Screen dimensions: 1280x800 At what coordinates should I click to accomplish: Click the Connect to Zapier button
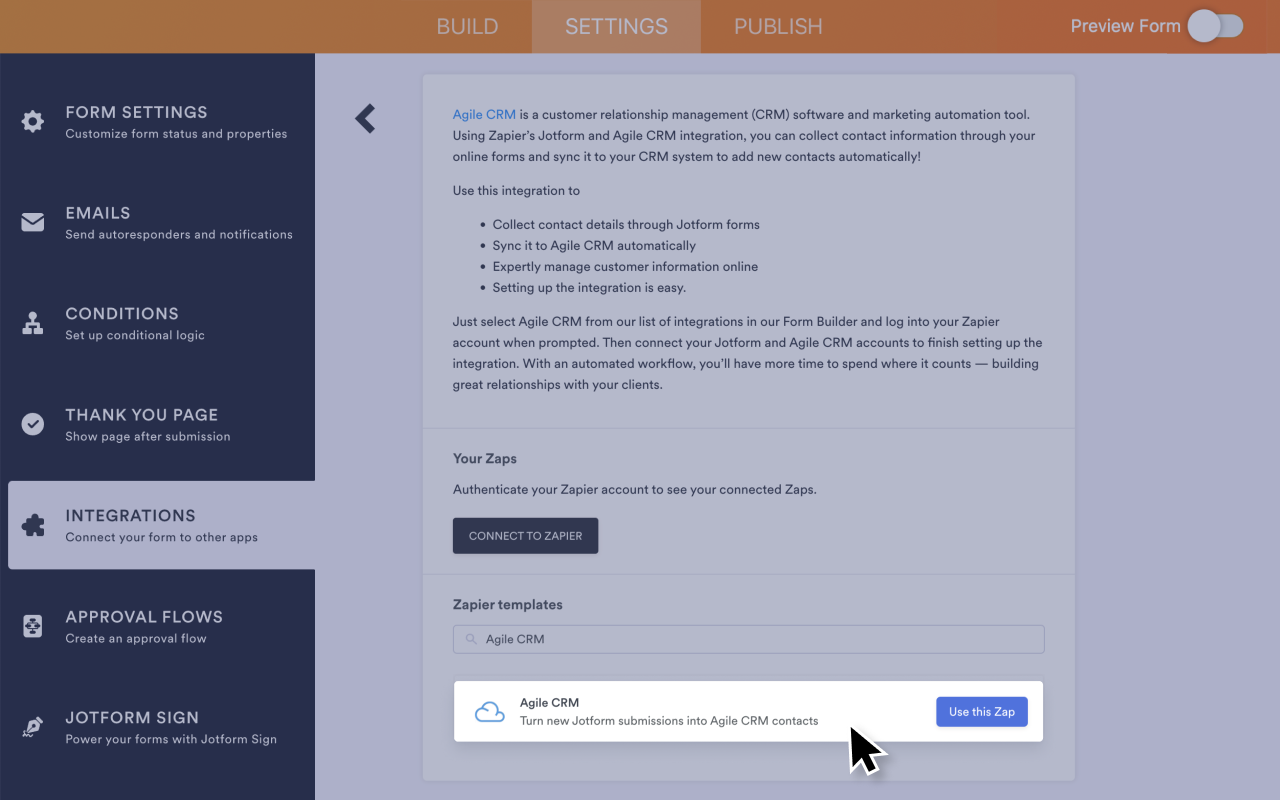[x=525, y=535]
